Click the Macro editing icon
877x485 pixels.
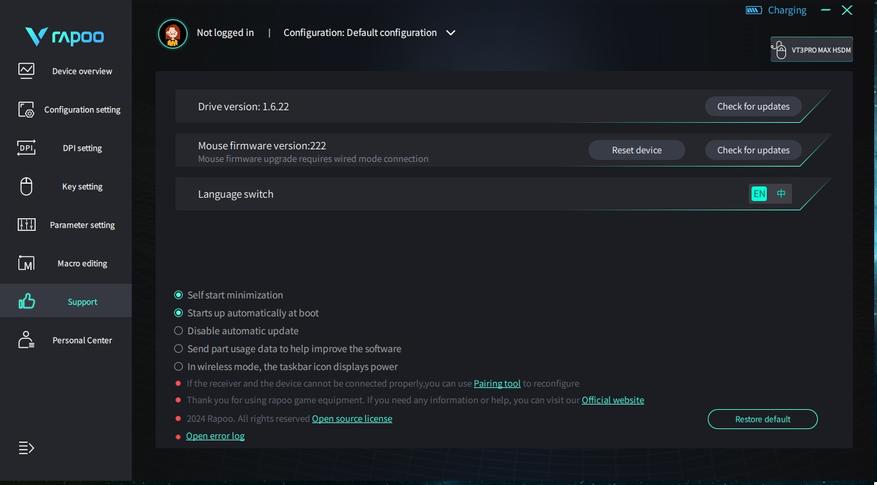click(26, 264)
